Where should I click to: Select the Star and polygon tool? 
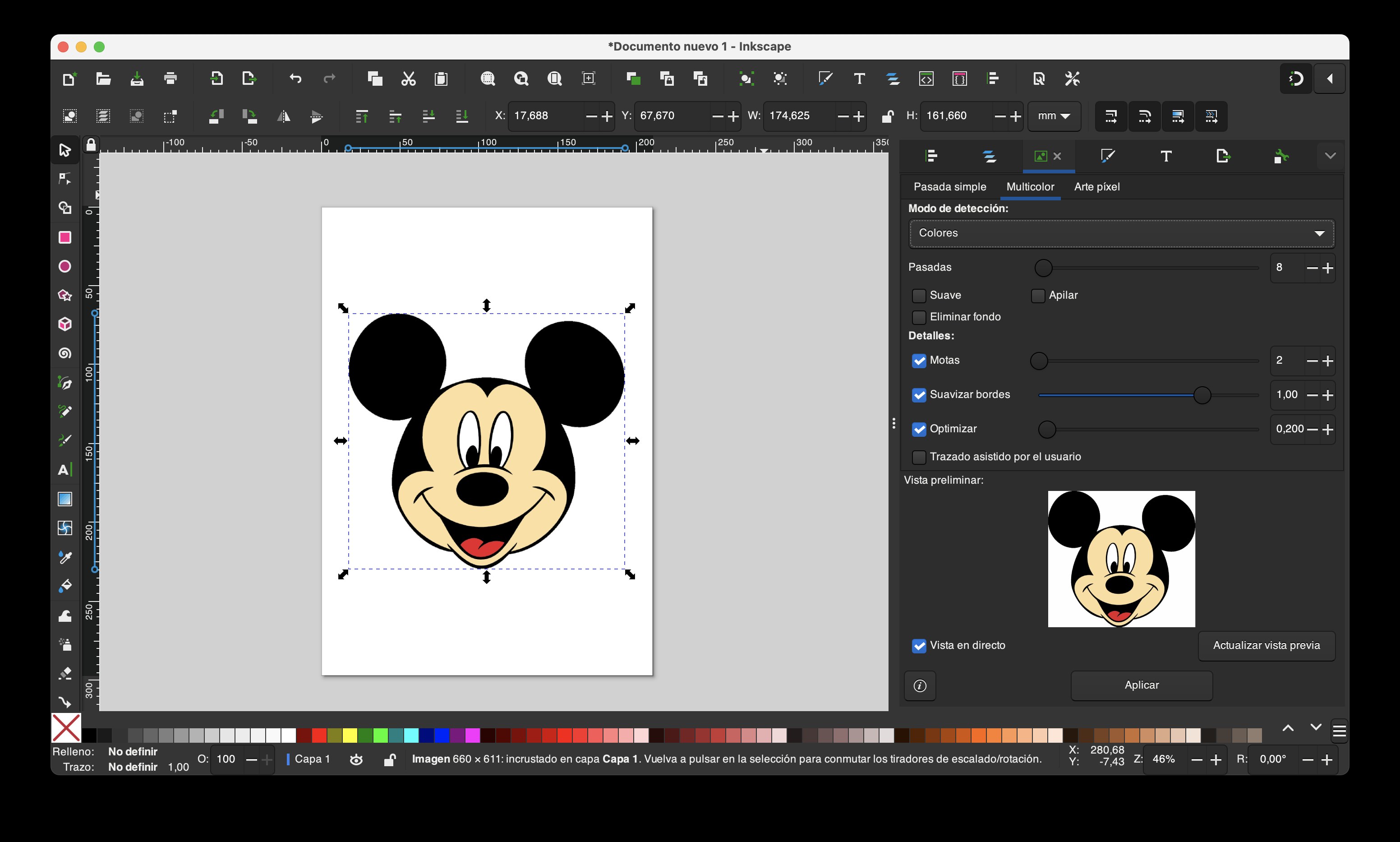[x=64, y=295]
